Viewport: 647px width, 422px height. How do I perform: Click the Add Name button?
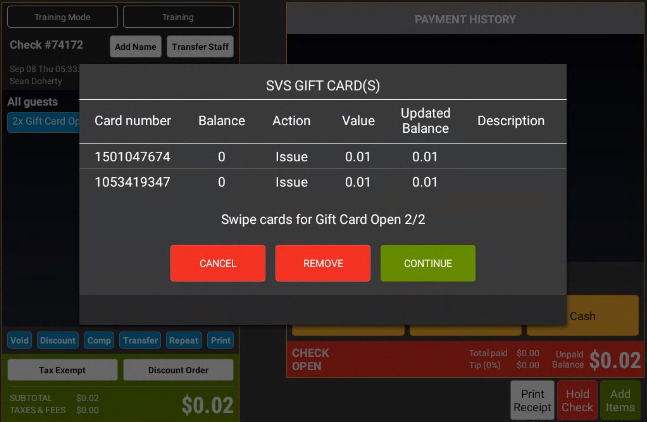(135, 47)
